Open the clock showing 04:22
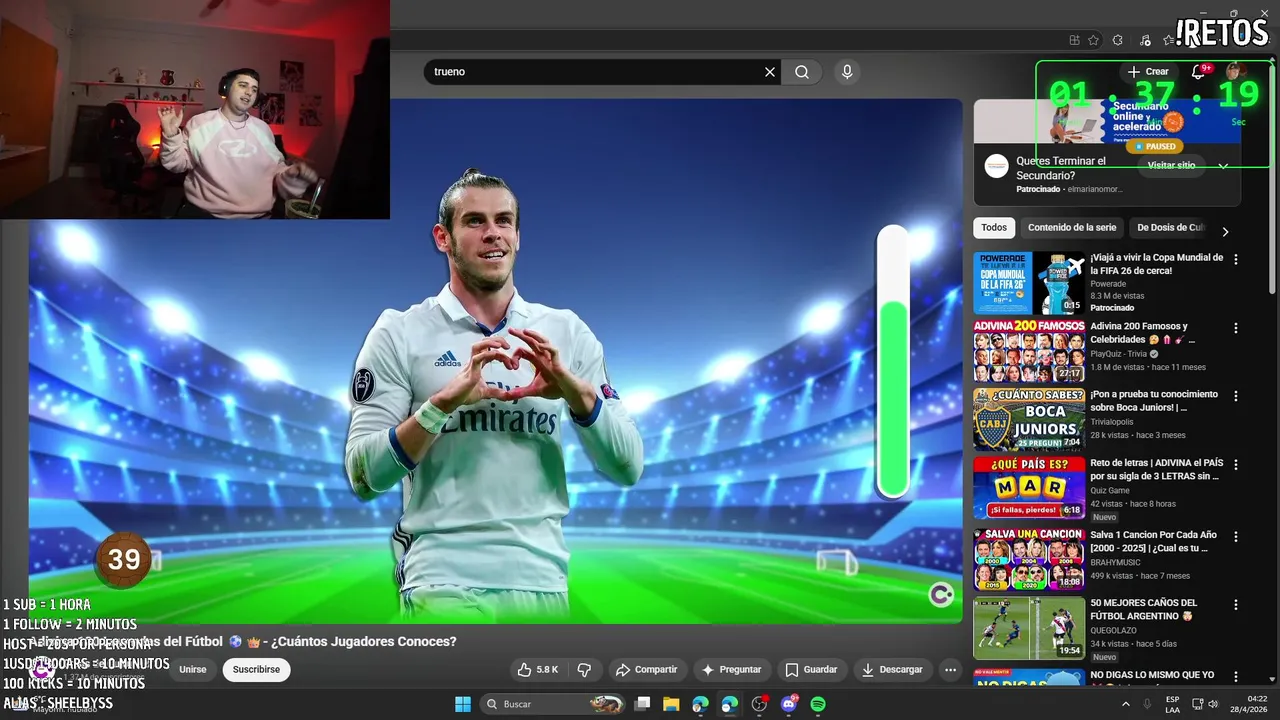This screenshot has width=1280, height=720. pyautogui.click(x=1249, y=704)
